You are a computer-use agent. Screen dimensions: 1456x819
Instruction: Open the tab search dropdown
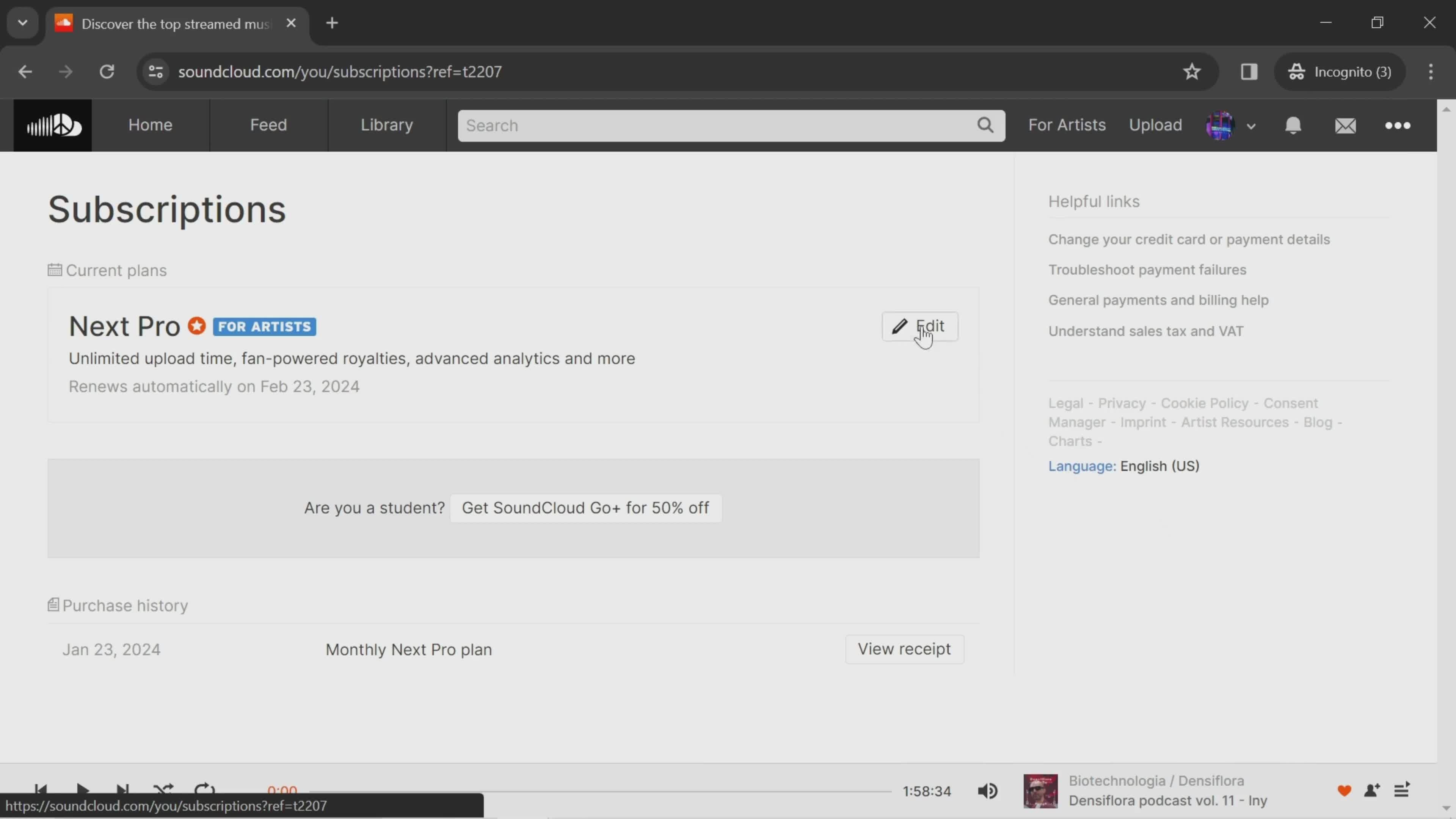pos(23,23)
